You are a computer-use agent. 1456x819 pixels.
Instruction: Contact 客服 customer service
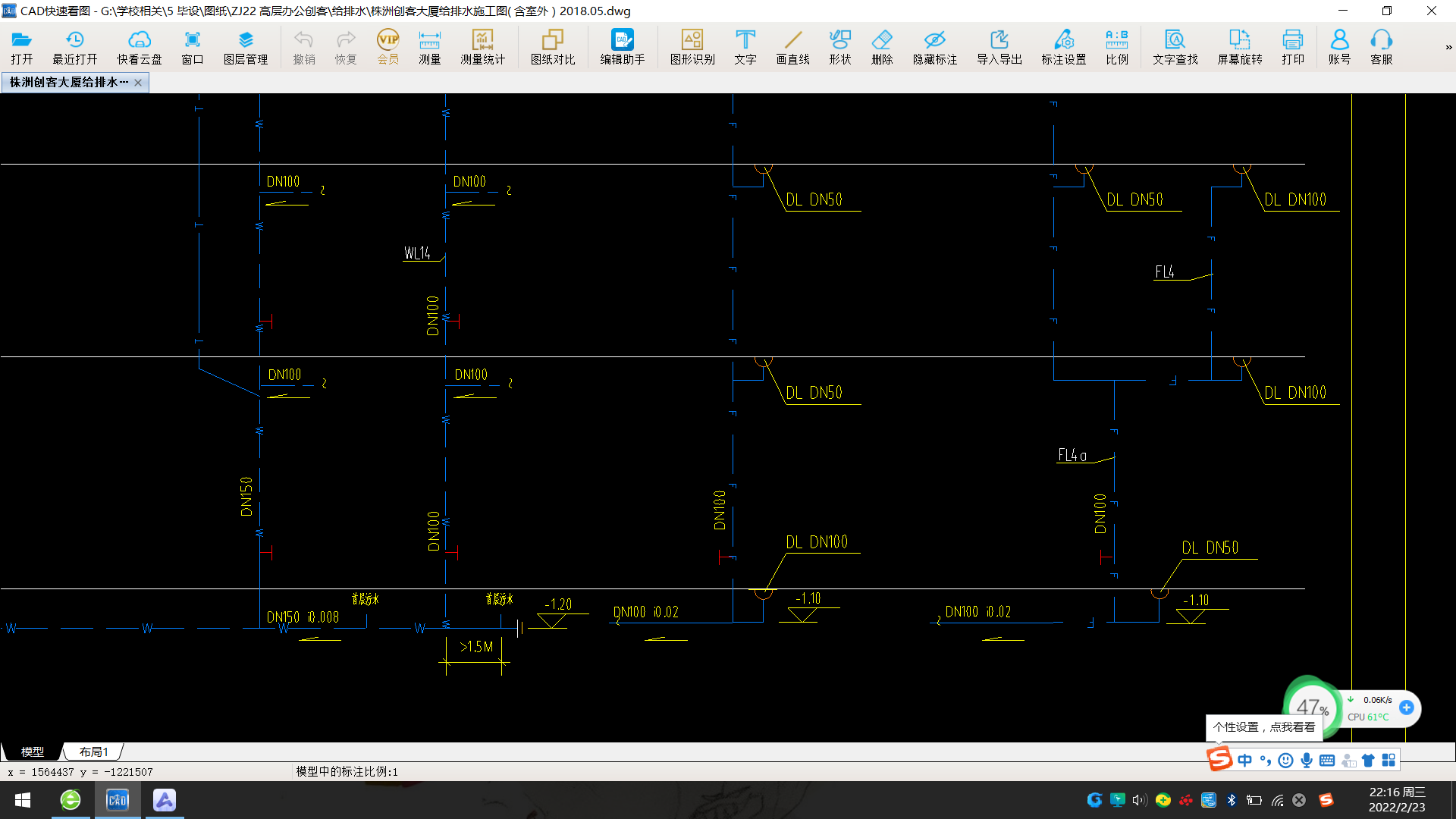pyautogui.click(x=1381, y=47)
